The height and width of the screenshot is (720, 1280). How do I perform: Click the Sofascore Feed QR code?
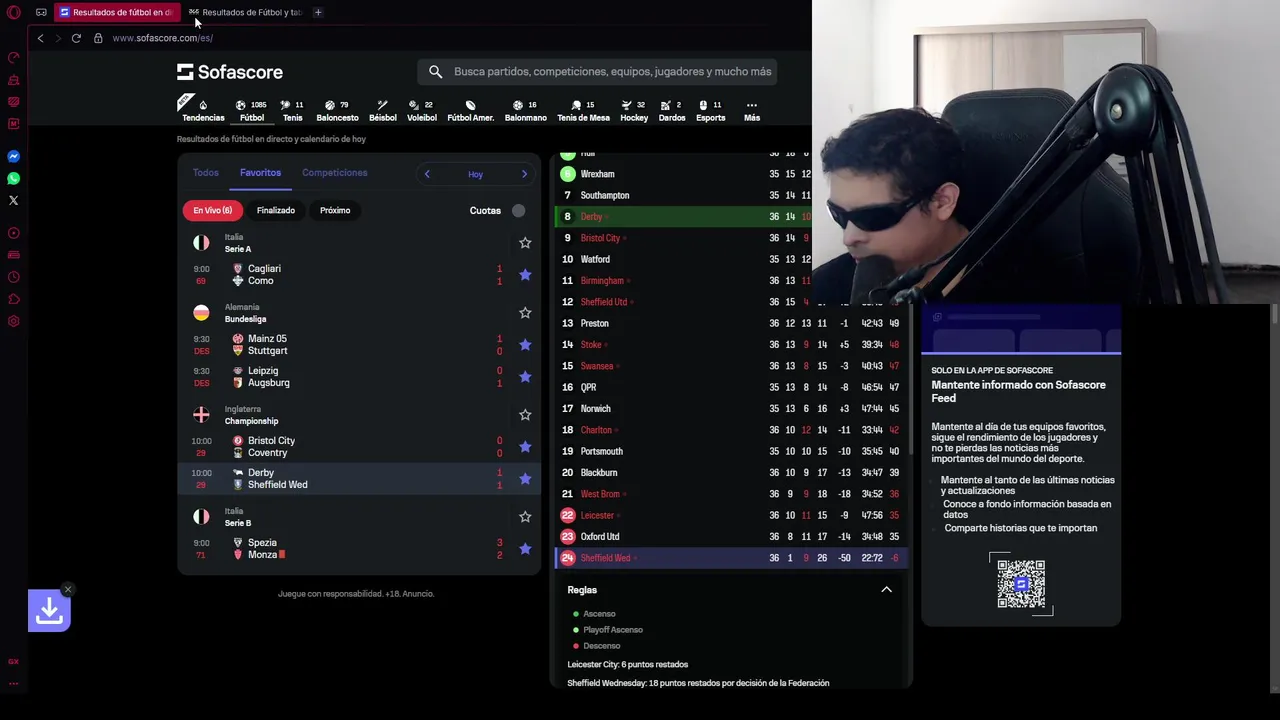click(x=1021, y=584)
